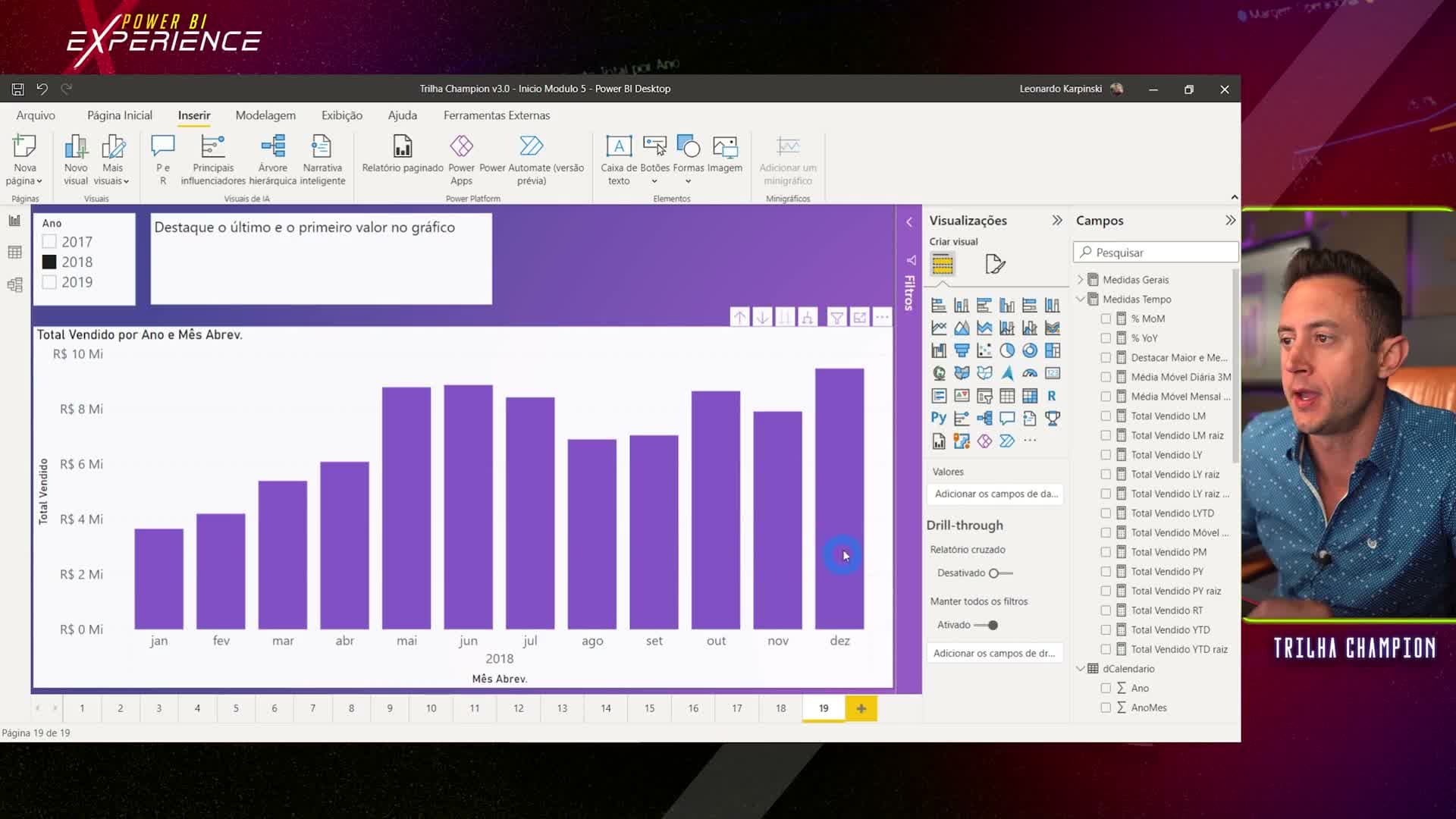Expand the Filtros pane arrow
The height and width of the screenshot is (819, 1456).
click(x=909, y=222)
